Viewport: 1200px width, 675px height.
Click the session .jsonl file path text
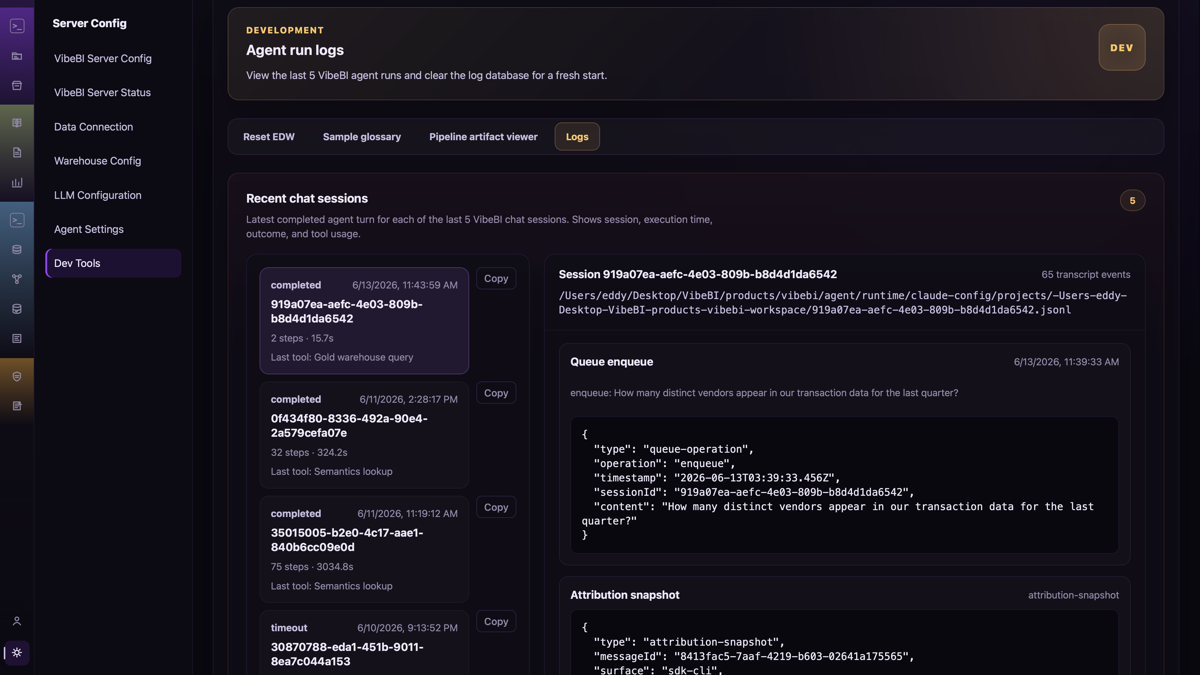pos(843,303)
